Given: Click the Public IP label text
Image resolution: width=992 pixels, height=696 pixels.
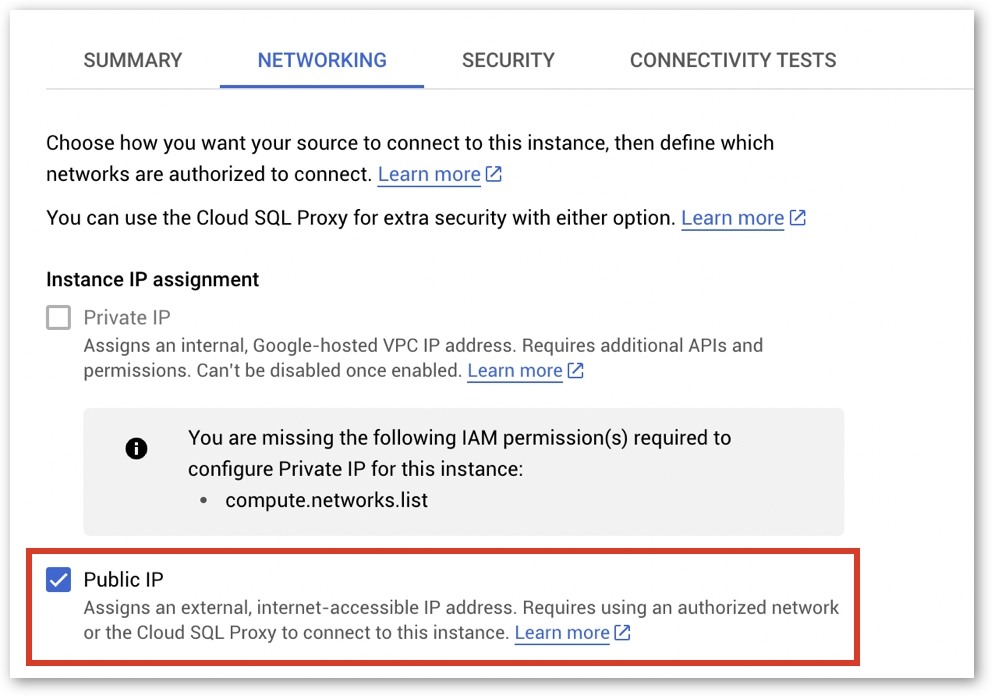Looking at the screenshot, I should pos(123,580).
